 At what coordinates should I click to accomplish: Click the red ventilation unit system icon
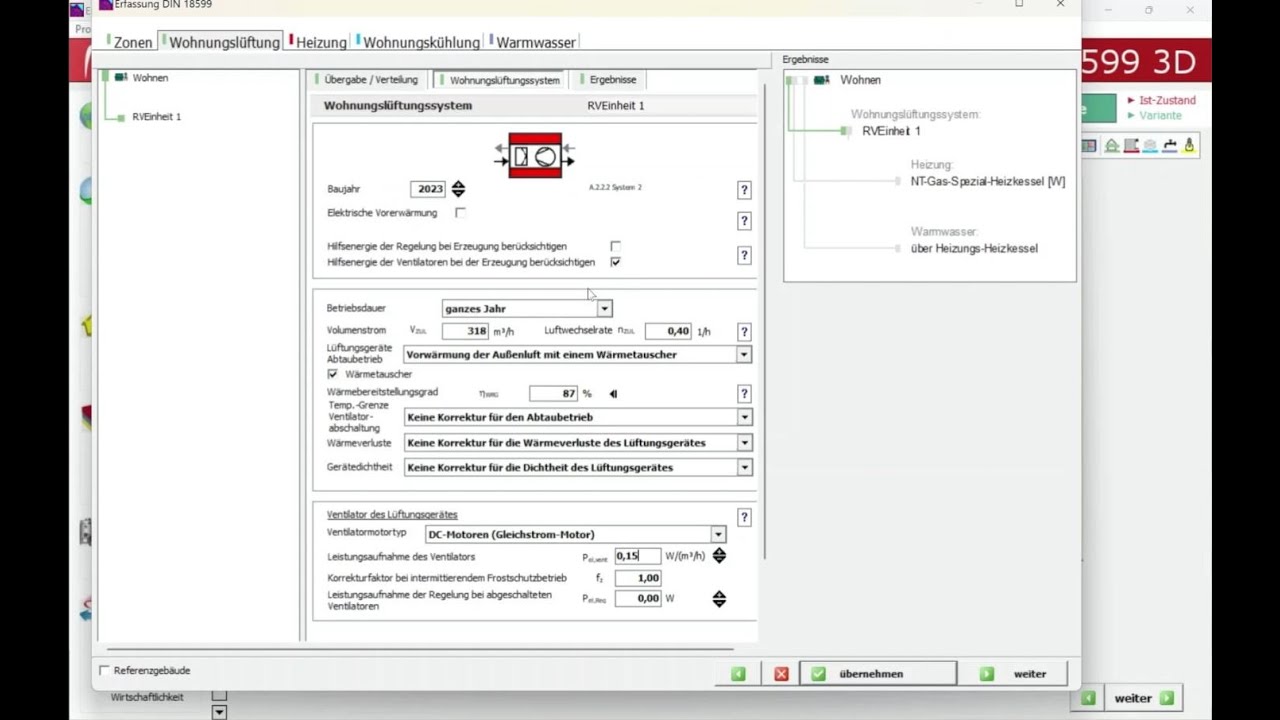[535, 155]
